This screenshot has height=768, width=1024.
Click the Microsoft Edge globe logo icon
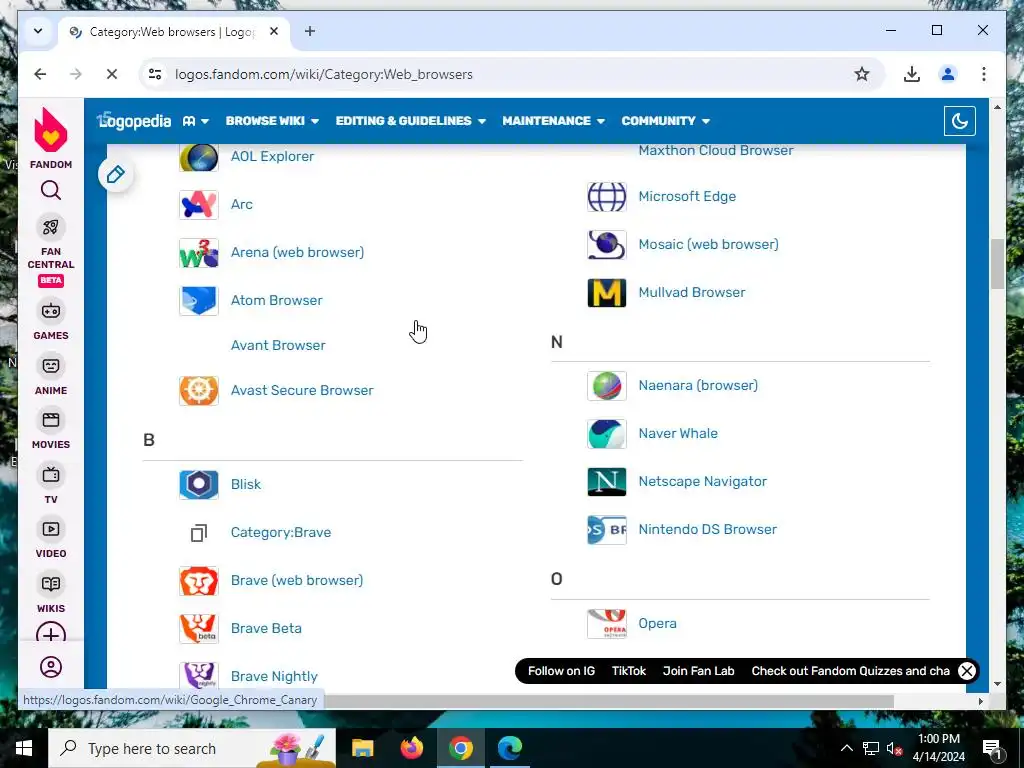pos(607,197)
